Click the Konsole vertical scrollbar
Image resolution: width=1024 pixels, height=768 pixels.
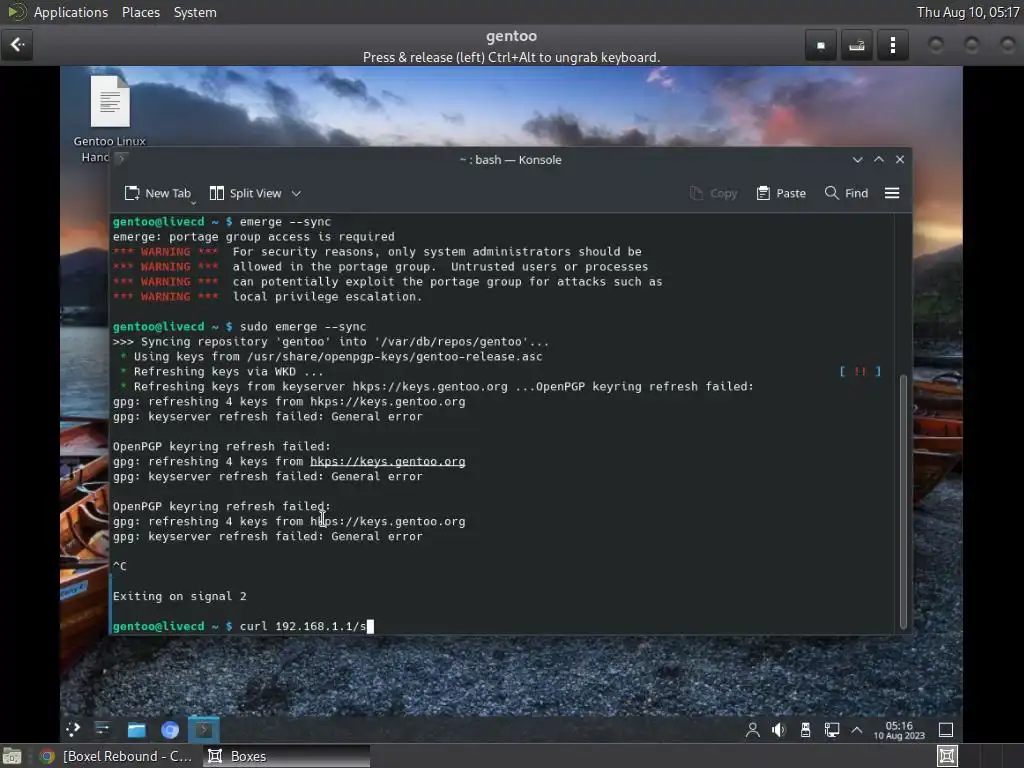pyautogui.click(x=904, y=502)
